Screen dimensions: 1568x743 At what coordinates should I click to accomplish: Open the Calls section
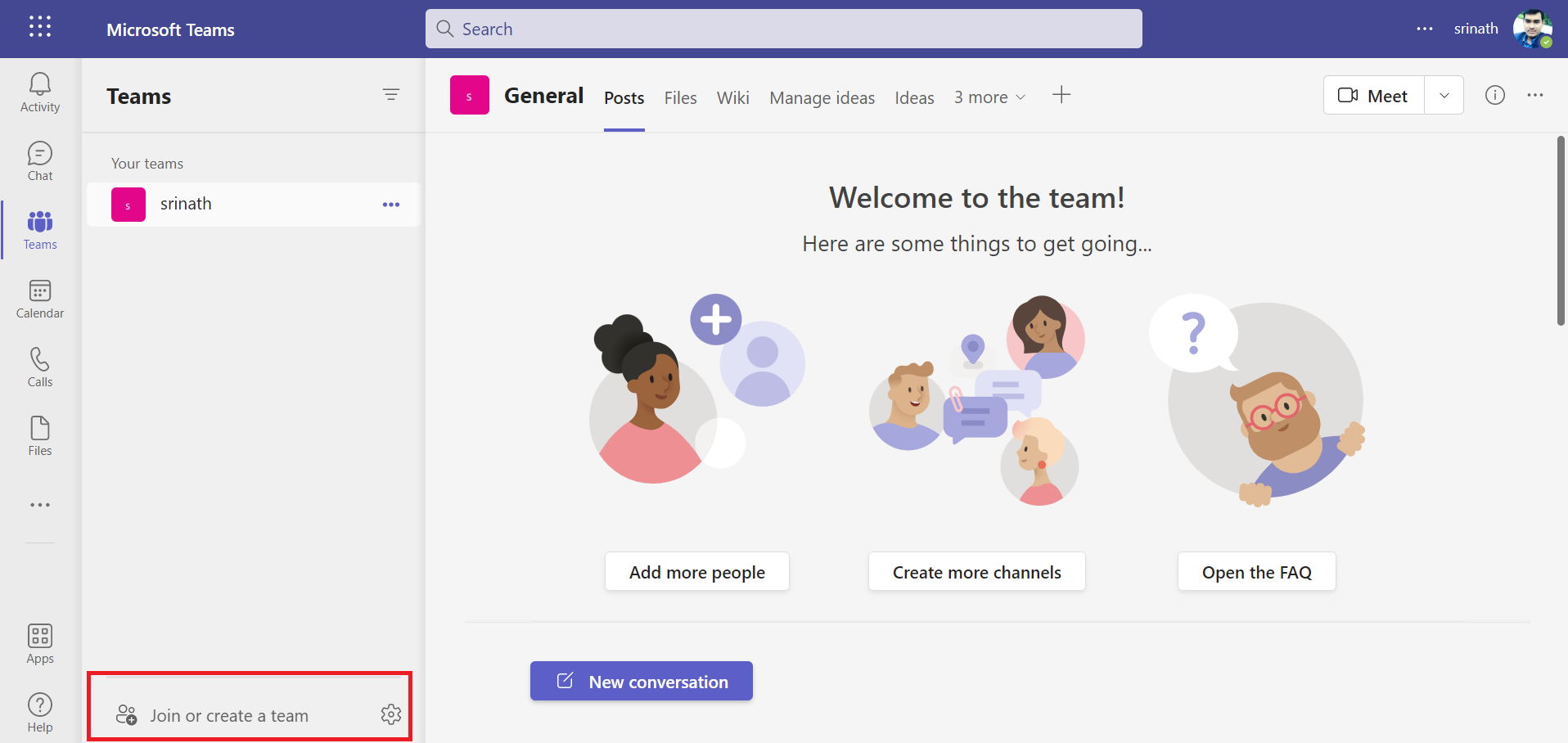tap(40, 367)
